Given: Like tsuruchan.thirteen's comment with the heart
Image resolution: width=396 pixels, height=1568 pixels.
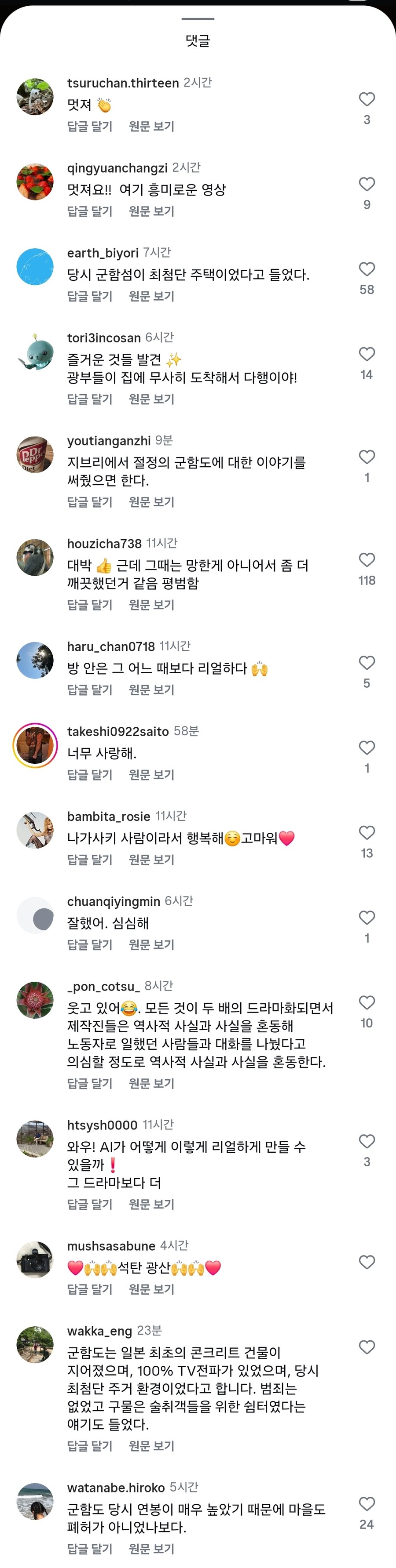Looking at the screenshot, I should (367, 99).
